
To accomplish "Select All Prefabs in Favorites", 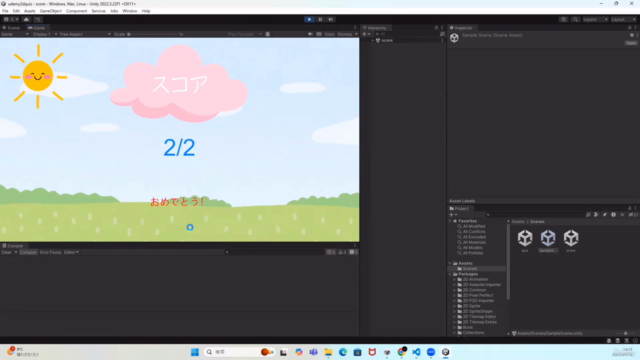I will click(473, 253).
